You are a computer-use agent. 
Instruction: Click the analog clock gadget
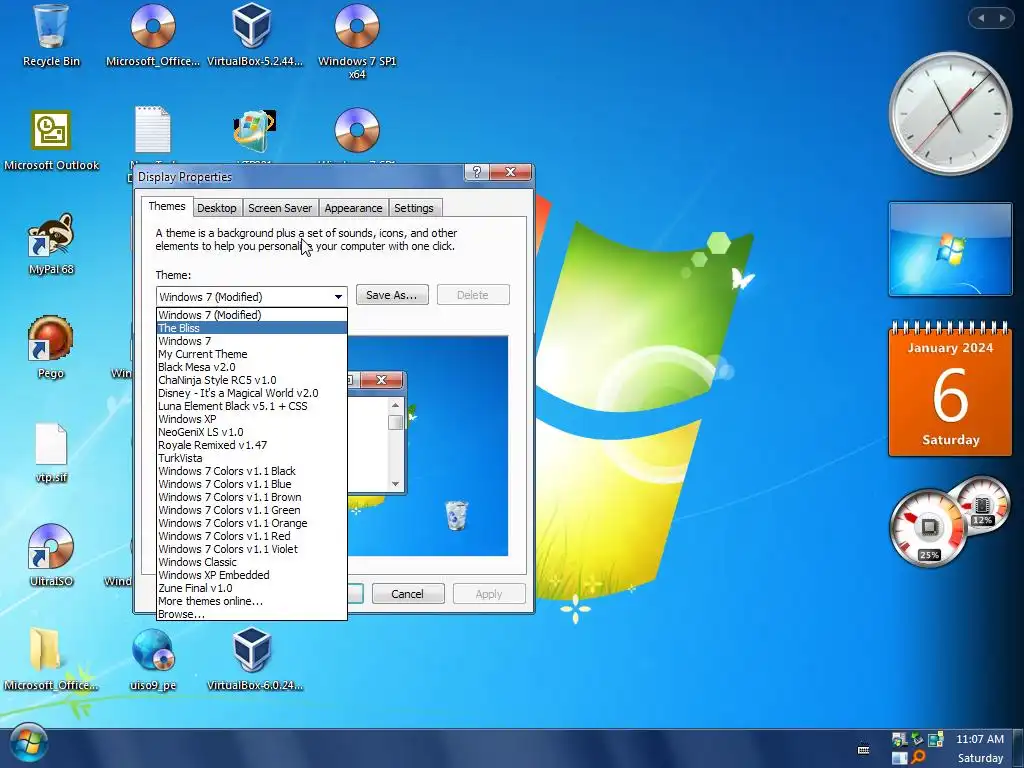coord(950,114)
